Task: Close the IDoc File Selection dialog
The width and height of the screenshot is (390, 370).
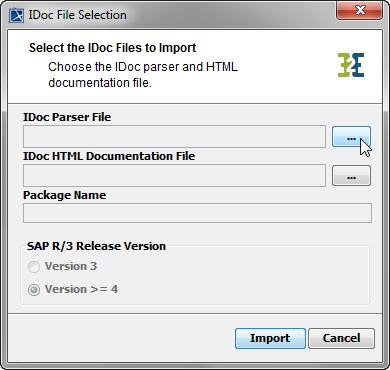Action: point(360,11)
